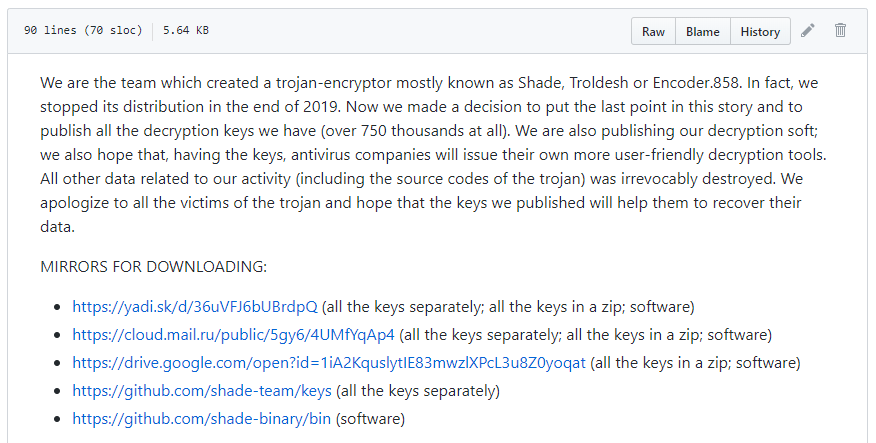876x443 pixels.
Task: Open the Blame view
Action: coord(702,32)
